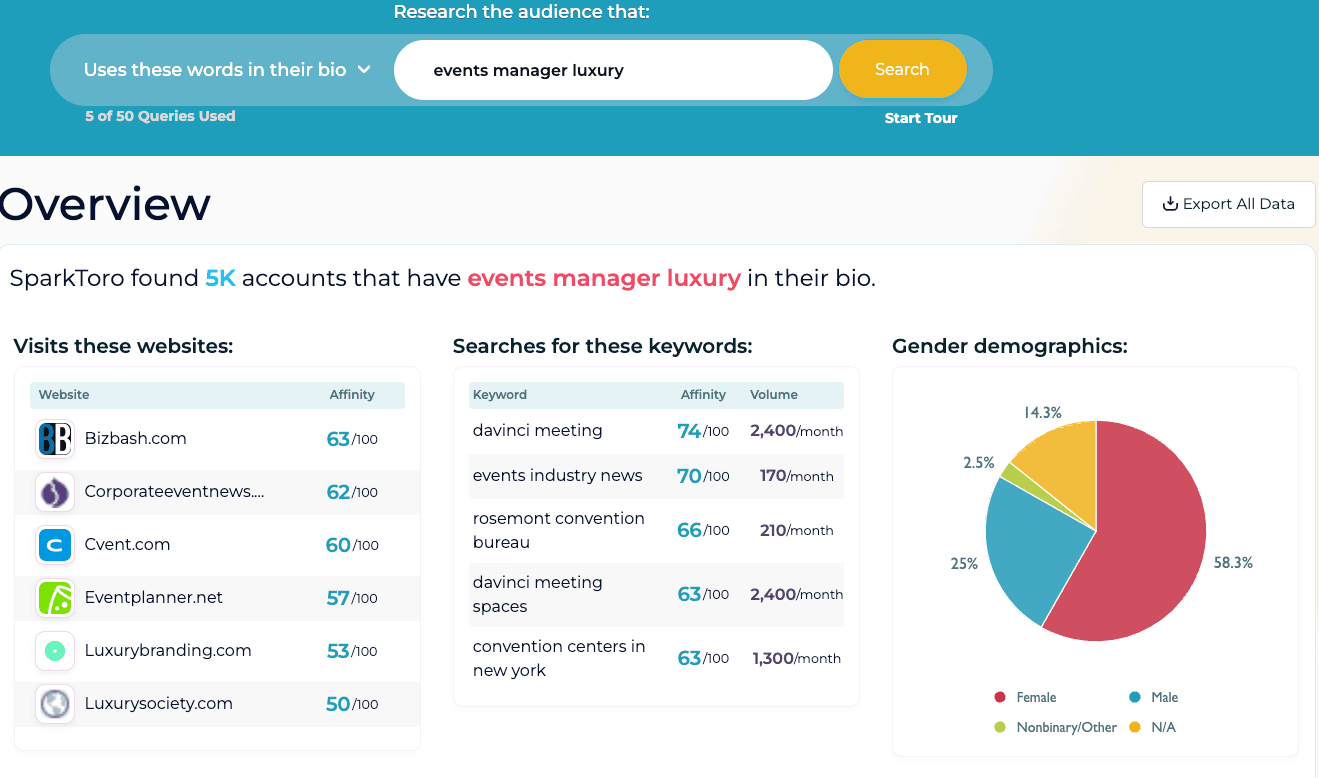Screen dimensions: 1319x778
Task: Click the Start Tour link
Action: (x=921, y=118)
